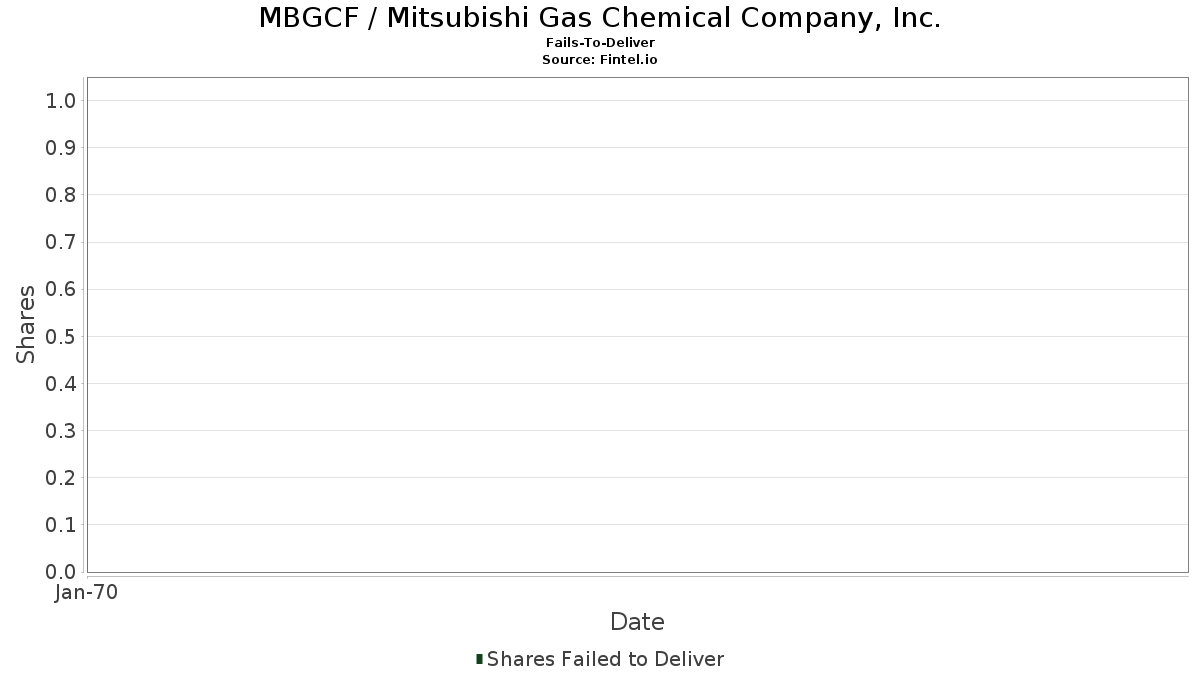
Task: Click the 0.9 y-axis tick value
Action: click(61, 148)
